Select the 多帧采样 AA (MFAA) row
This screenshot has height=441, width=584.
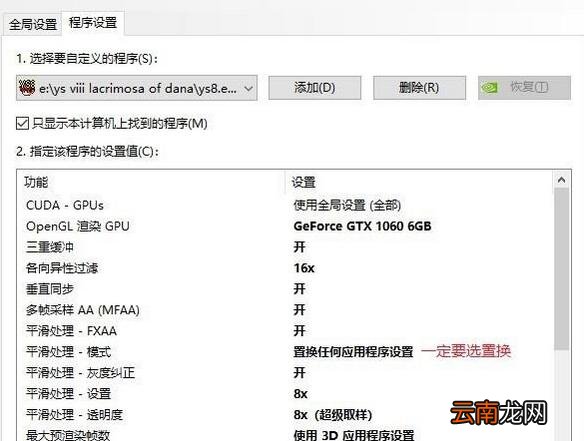285,310
